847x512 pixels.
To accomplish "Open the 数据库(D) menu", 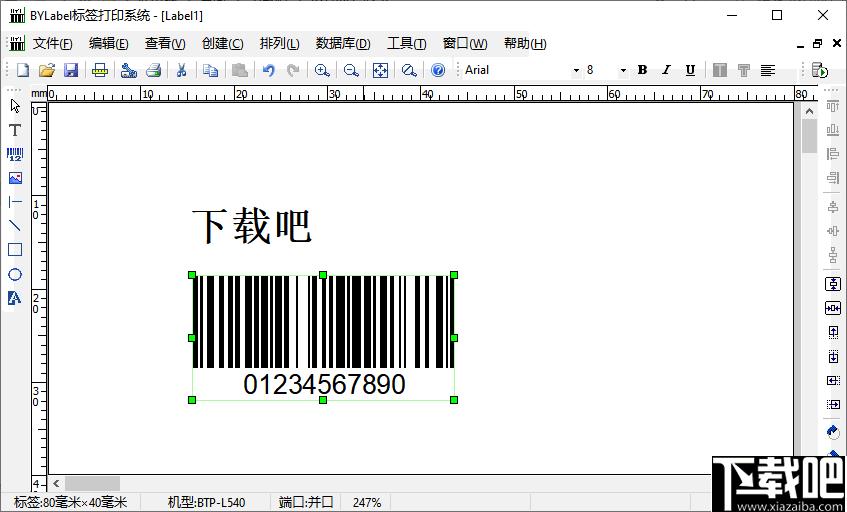I will (343, 44).
